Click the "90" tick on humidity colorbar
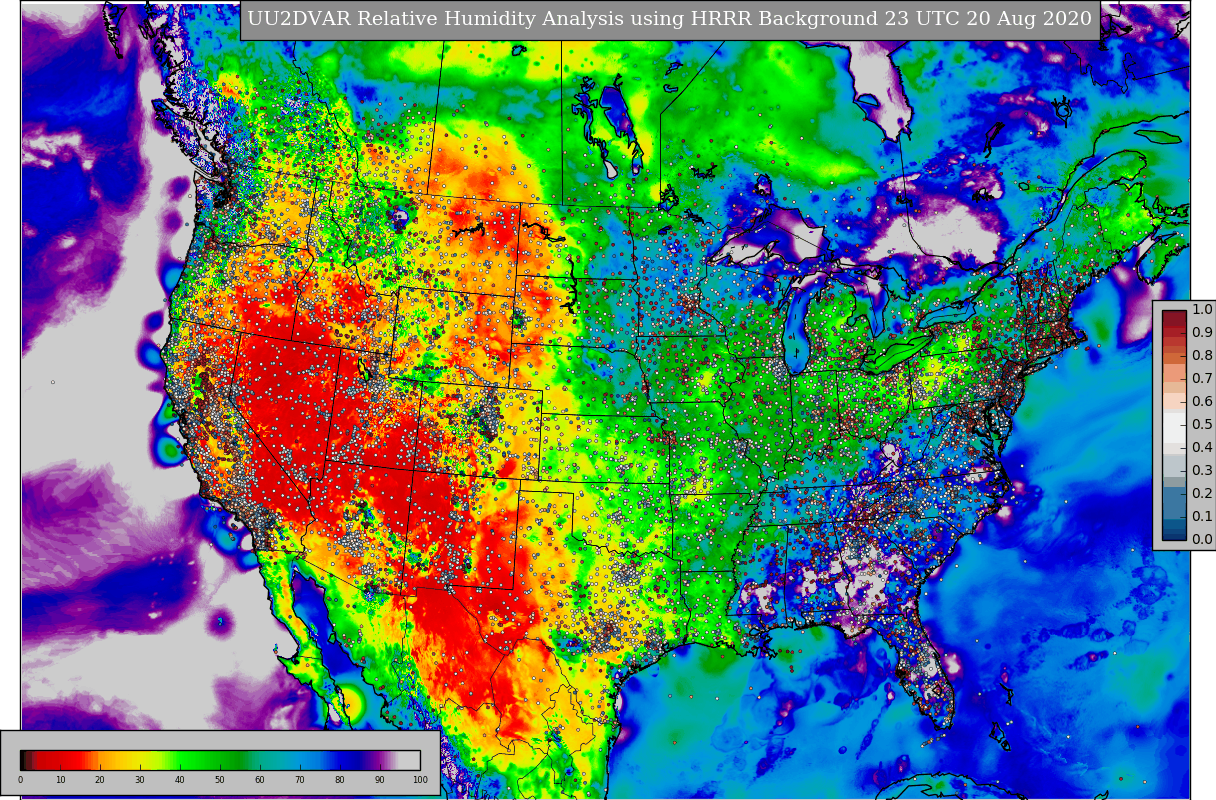 [x=380, y=780]
